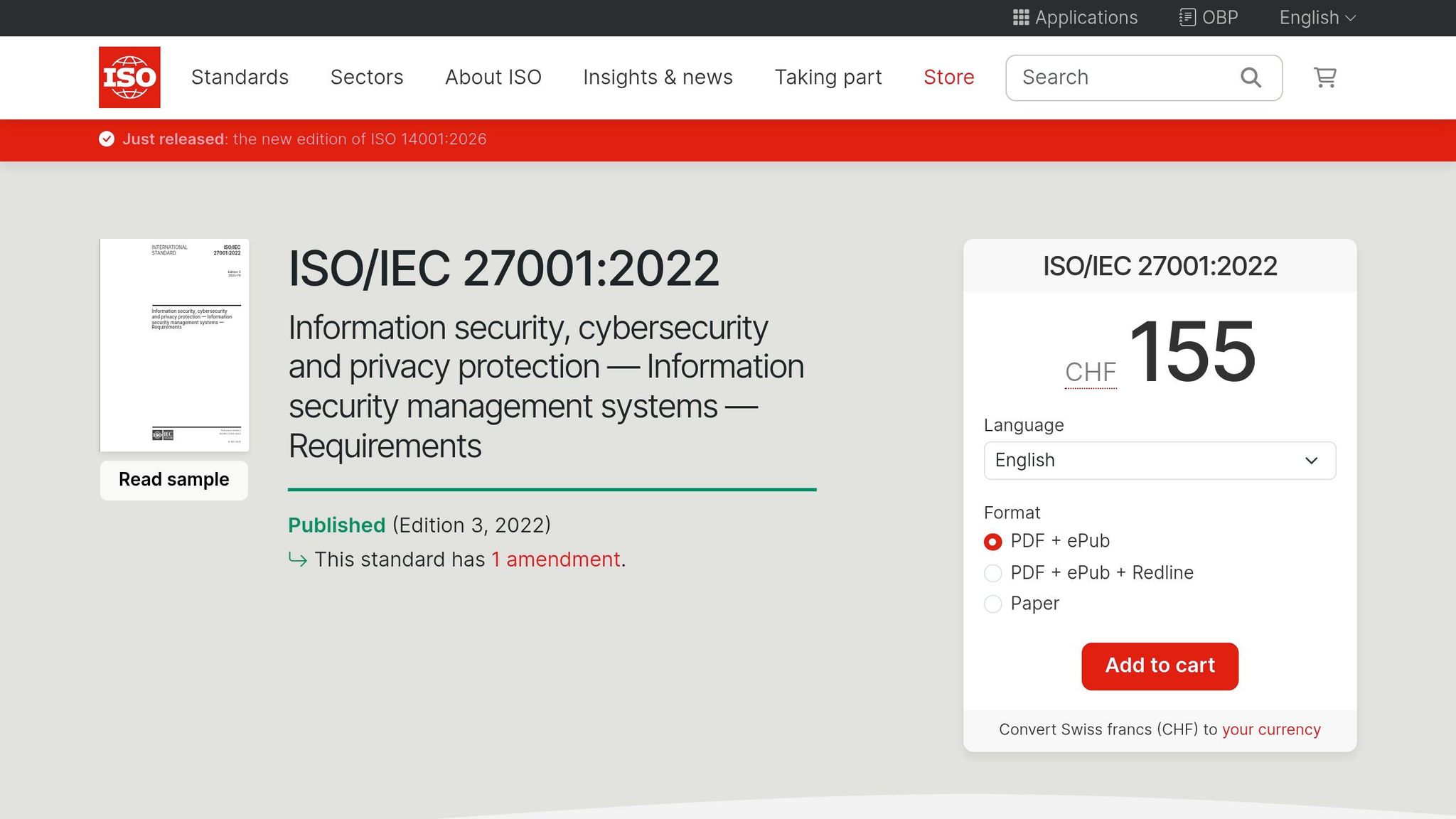
Task: Click the checkmark icon on the red banner
Action: (x=106, y=139)
